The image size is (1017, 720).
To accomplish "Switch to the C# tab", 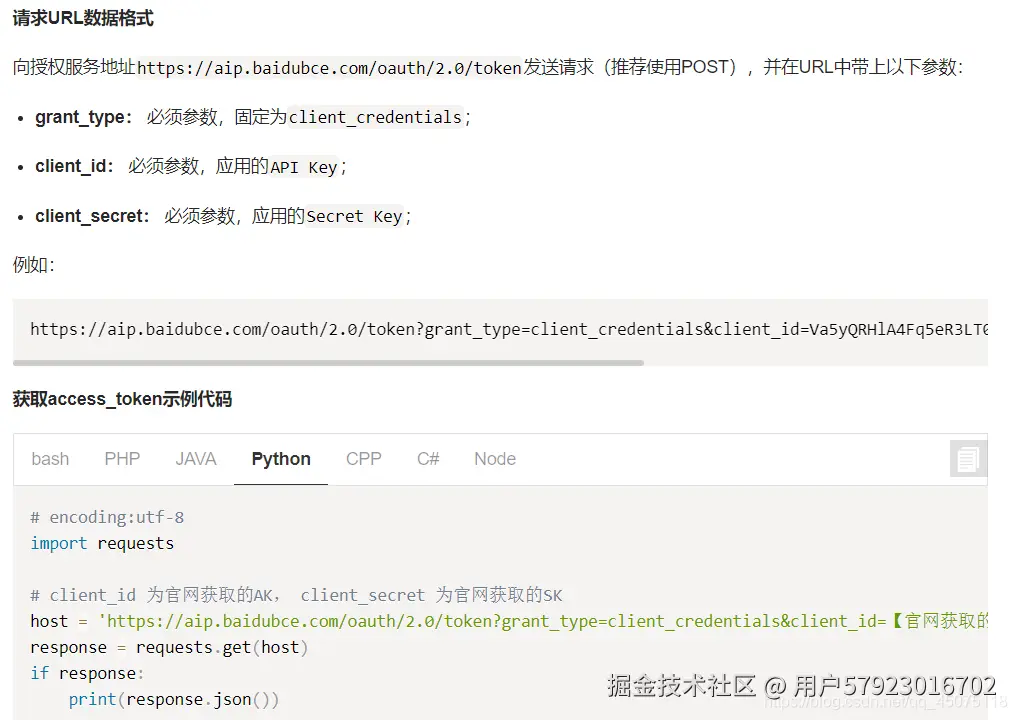I will point(428,459).
